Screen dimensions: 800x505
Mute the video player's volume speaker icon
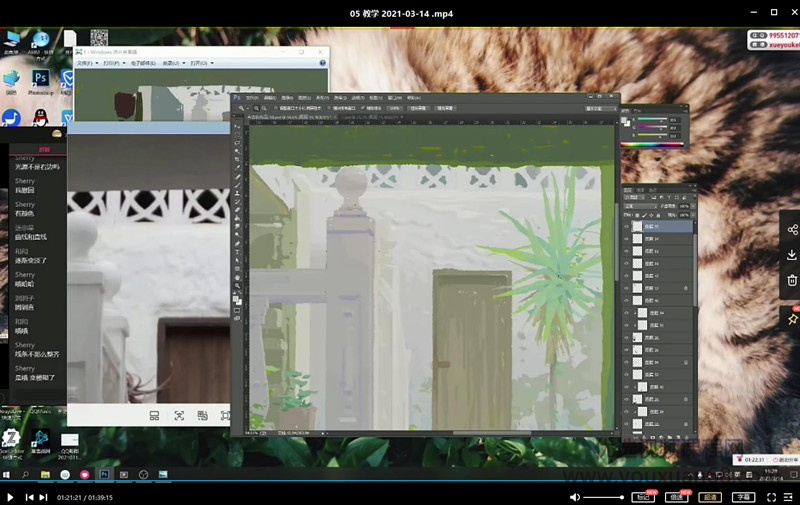575,496
